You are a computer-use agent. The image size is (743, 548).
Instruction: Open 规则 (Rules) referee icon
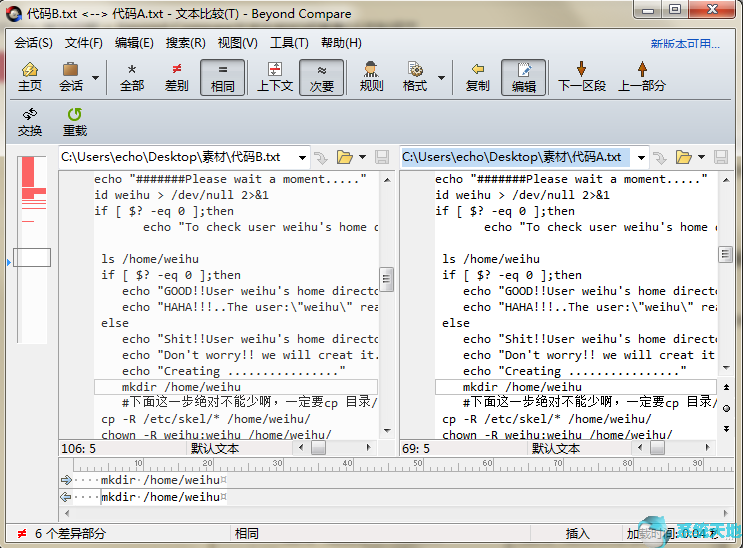[x=371, y=77]
